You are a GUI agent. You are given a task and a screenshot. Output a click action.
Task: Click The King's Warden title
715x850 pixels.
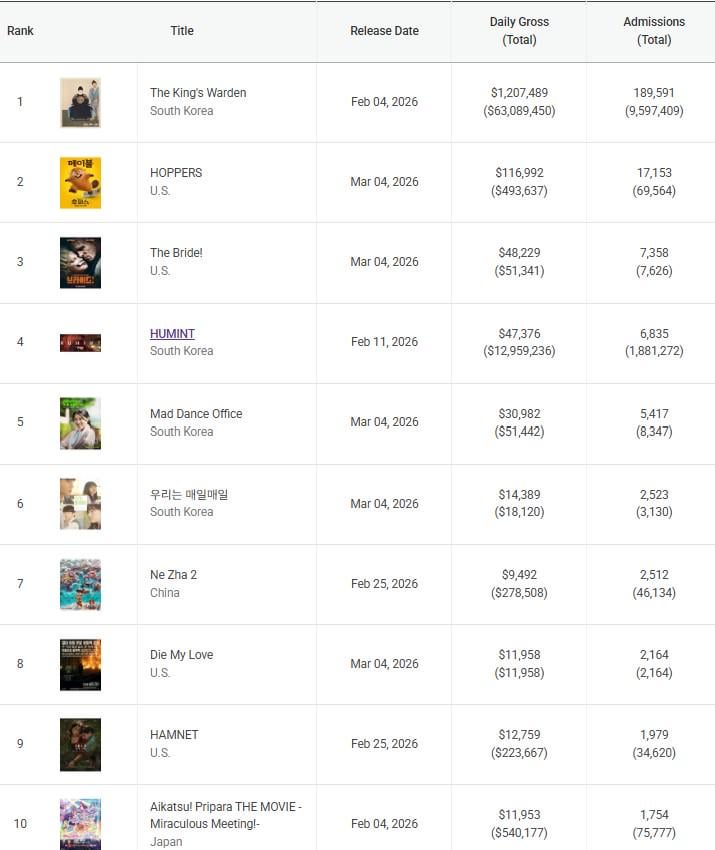pyautogui.click(x=198, y=93)
